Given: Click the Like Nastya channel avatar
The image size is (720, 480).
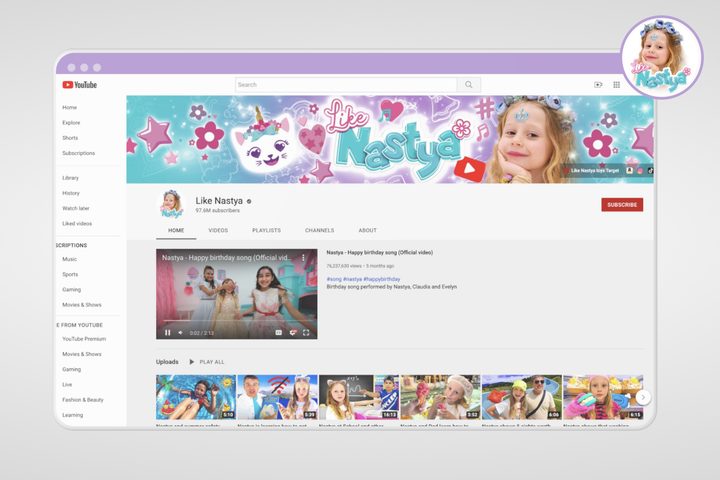Looking at the screenshot, I should pos(171,204).
